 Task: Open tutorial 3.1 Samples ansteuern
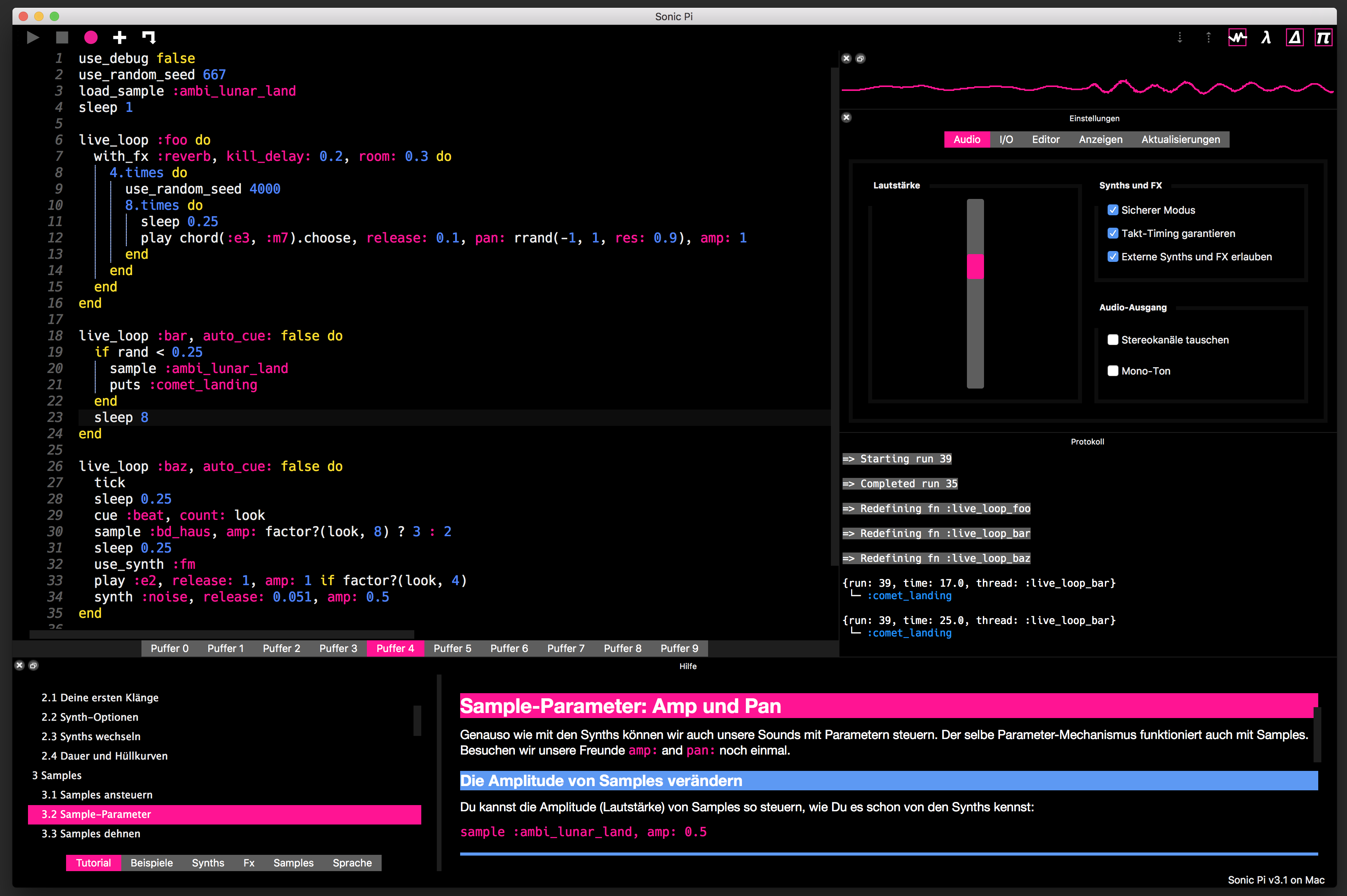224,794
